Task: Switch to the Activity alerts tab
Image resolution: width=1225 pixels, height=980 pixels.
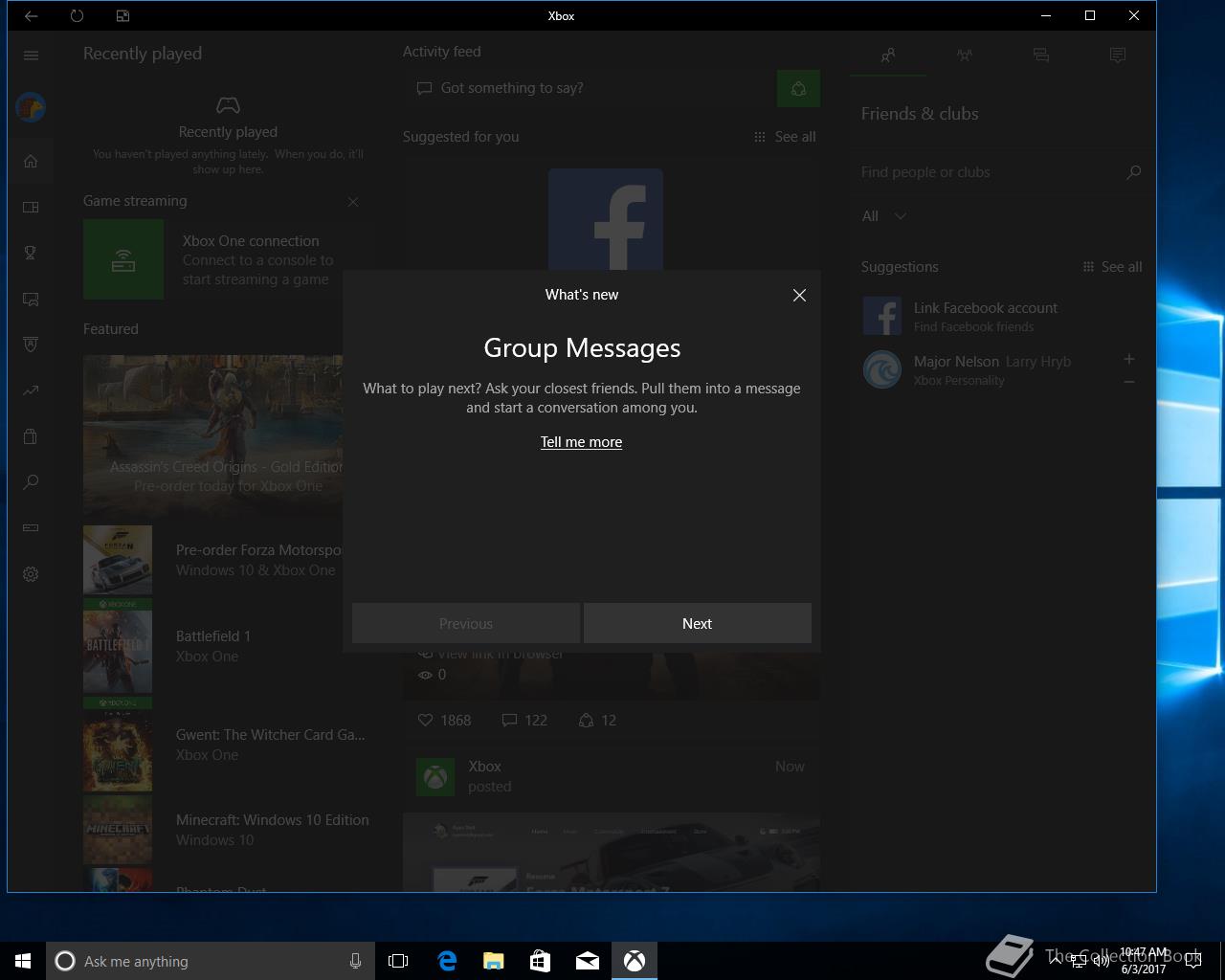Action: pos(1118,56)
